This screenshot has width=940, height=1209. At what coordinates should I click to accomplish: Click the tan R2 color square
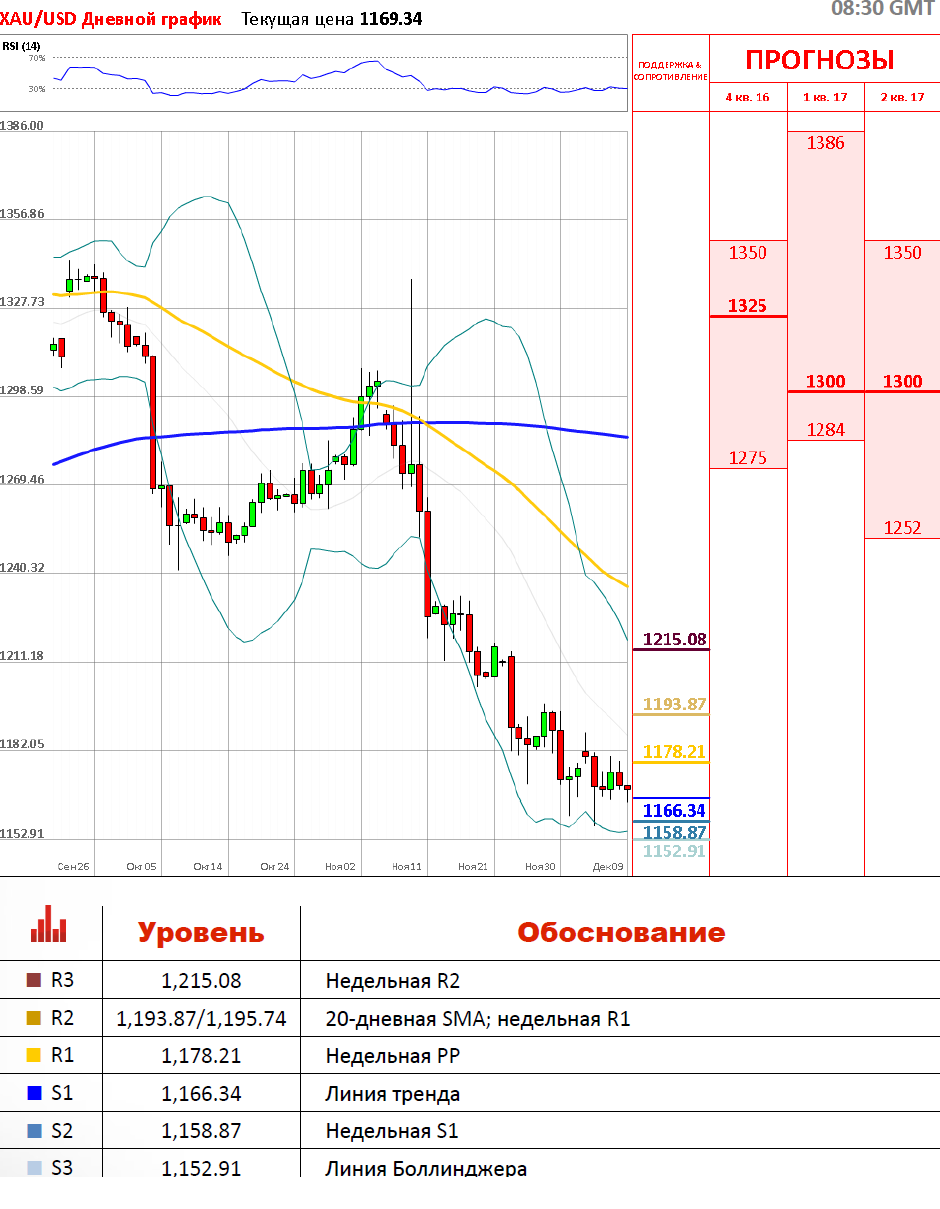(x=33, y=1019)
